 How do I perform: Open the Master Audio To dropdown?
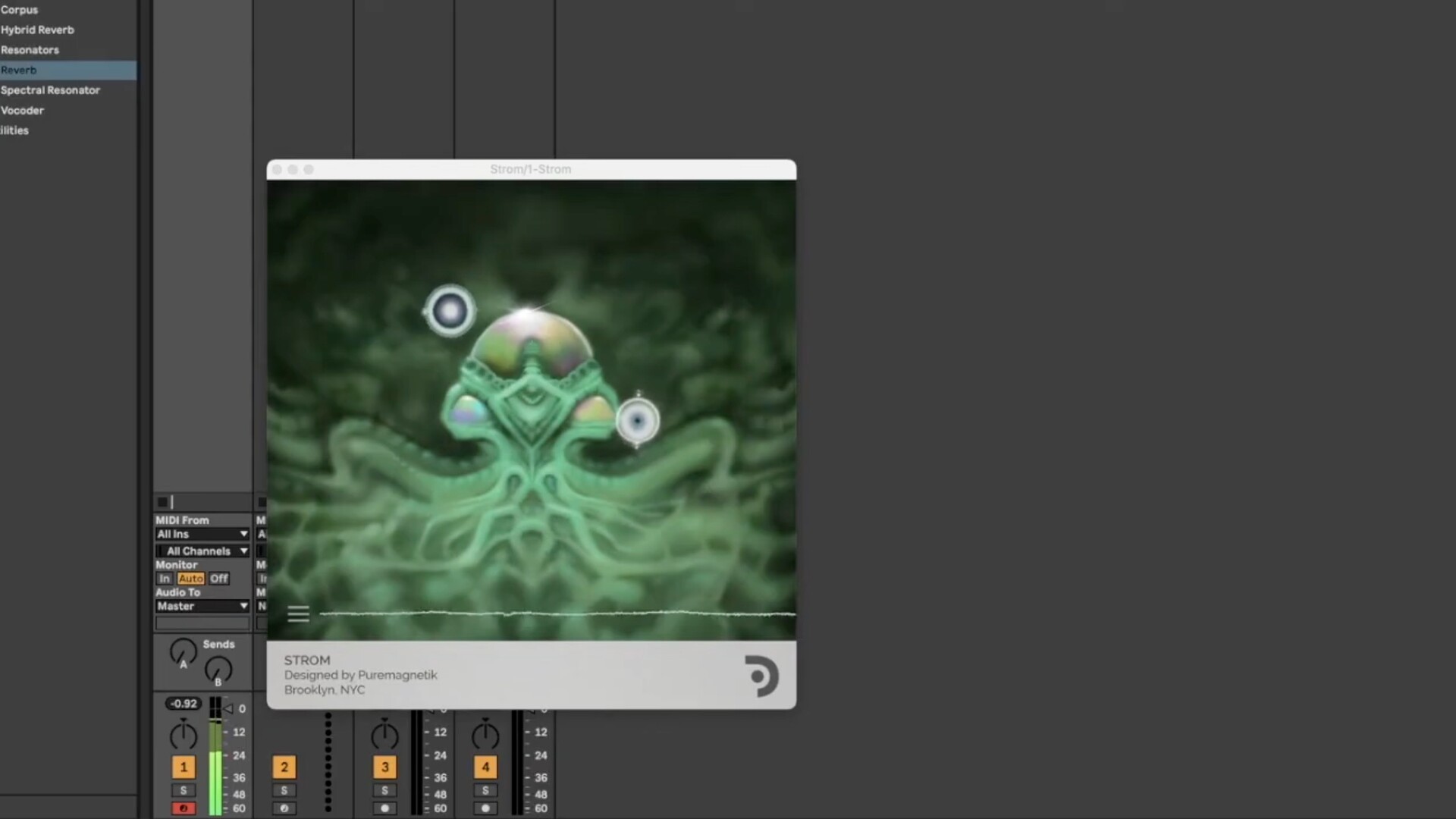coord(202,607)
